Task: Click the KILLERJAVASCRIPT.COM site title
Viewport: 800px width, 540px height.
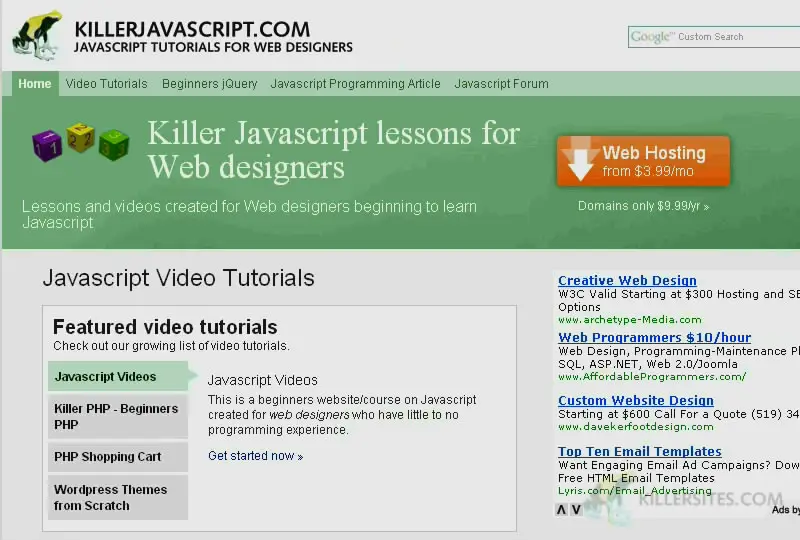Action: click(192, 30)
